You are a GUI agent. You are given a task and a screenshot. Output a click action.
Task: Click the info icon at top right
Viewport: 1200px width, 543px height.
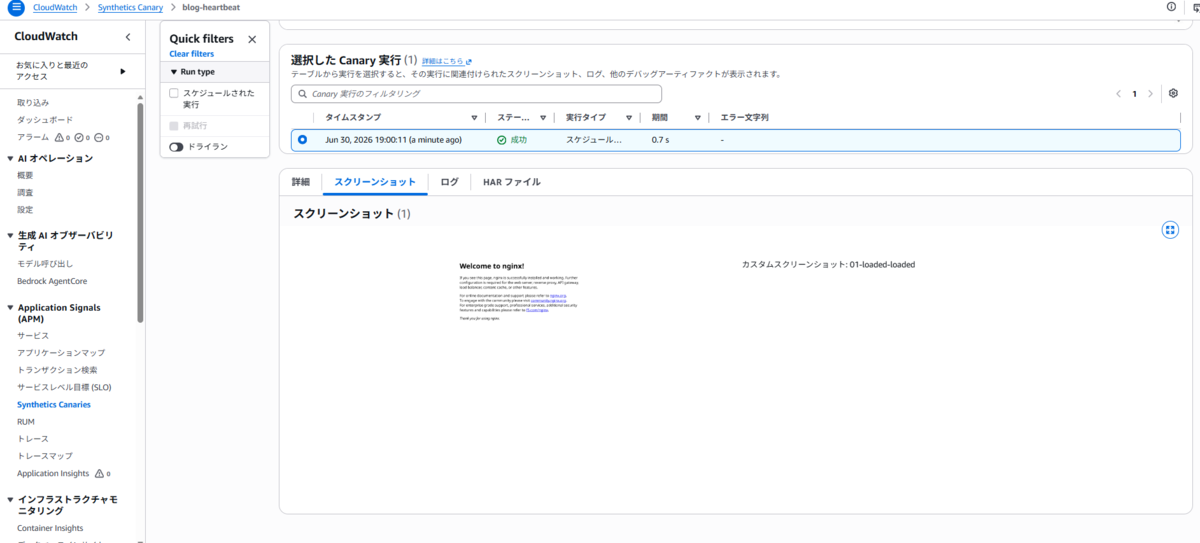tap(1171, 7)
